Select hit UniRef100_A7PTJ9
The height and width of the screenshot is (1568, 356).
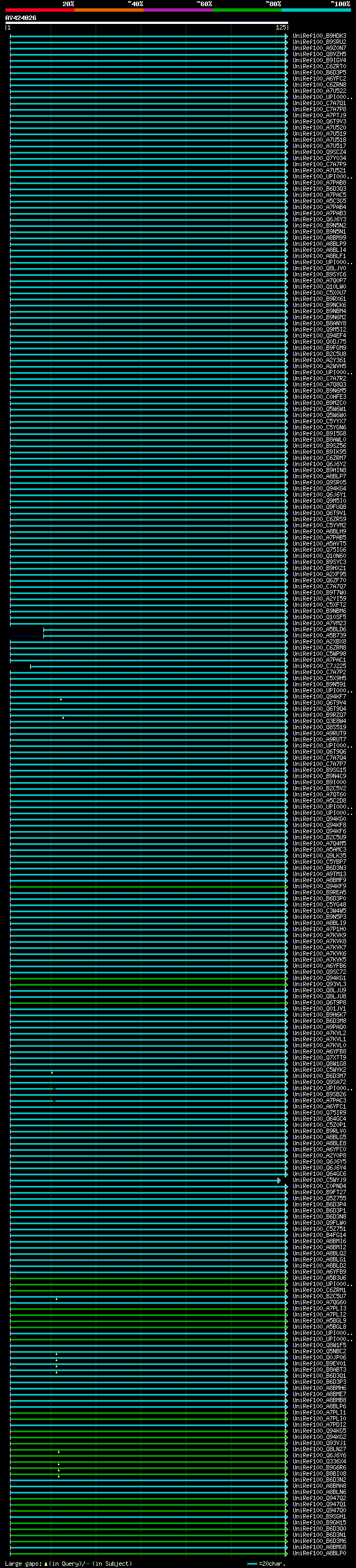(319, 116)
